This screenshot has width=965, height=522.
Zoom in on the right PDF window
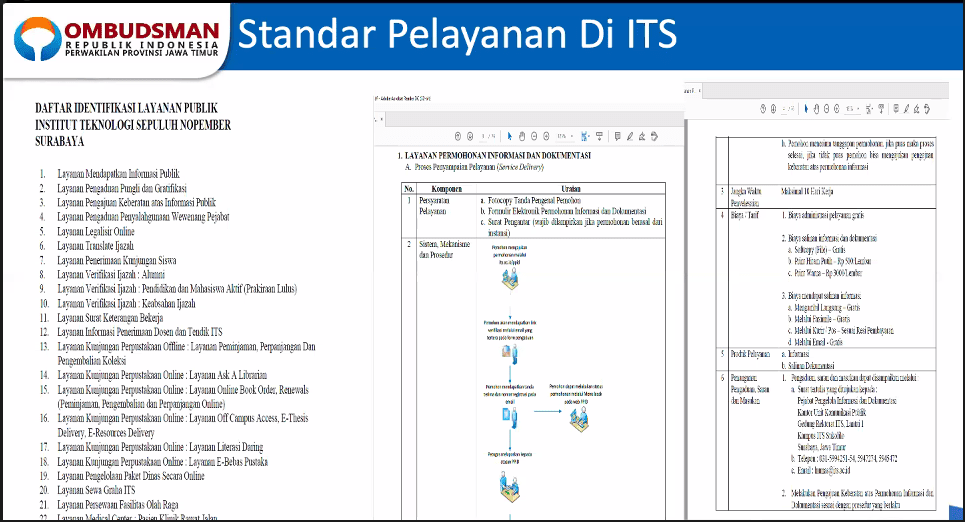(x=837, y=109)
